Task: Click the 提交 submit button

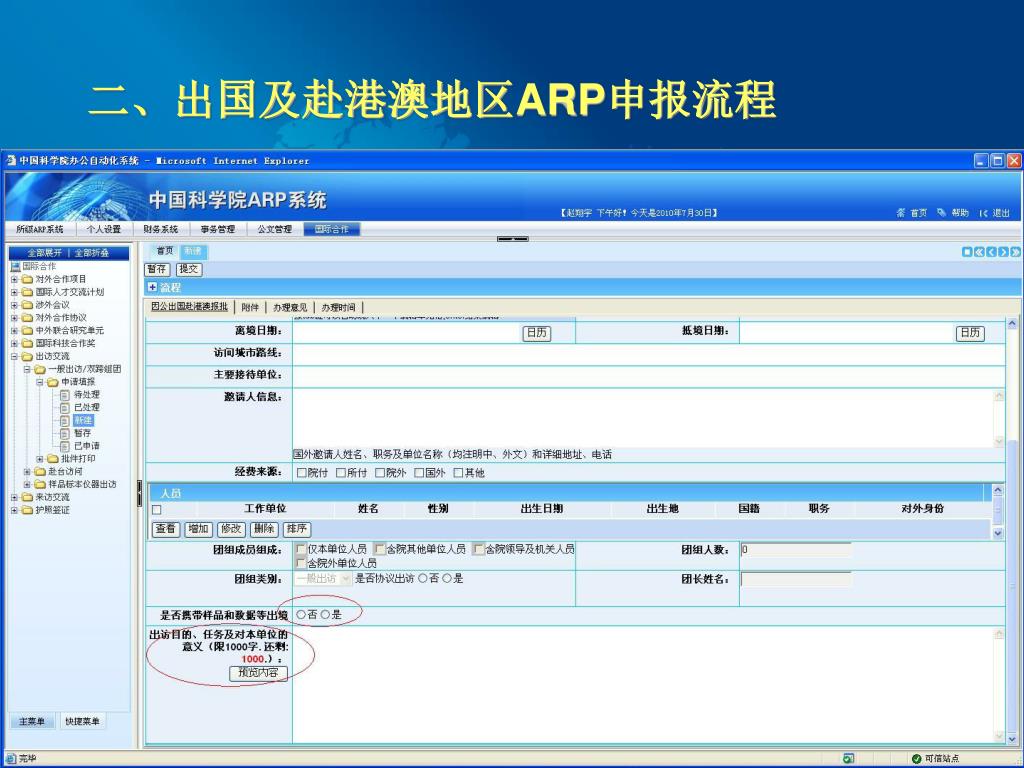Action: [x=189, y=269]
